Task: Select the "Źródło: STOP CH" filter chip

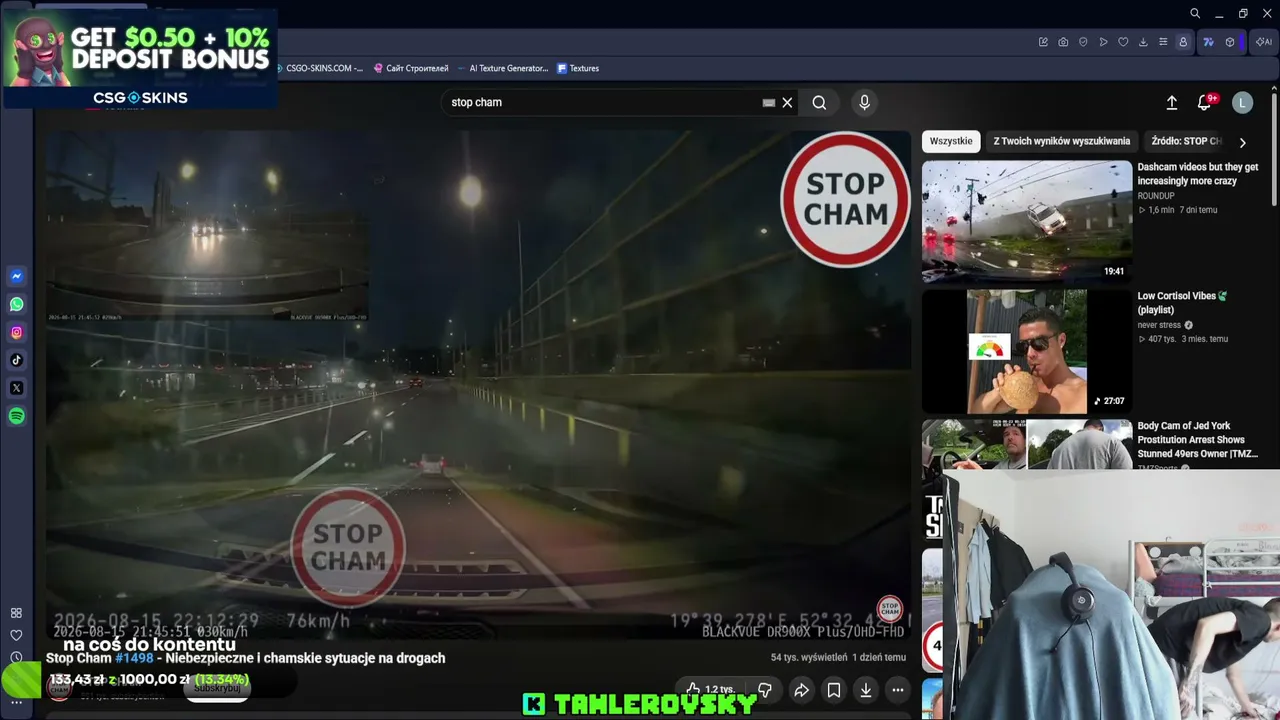Action: coord(1186,141)
